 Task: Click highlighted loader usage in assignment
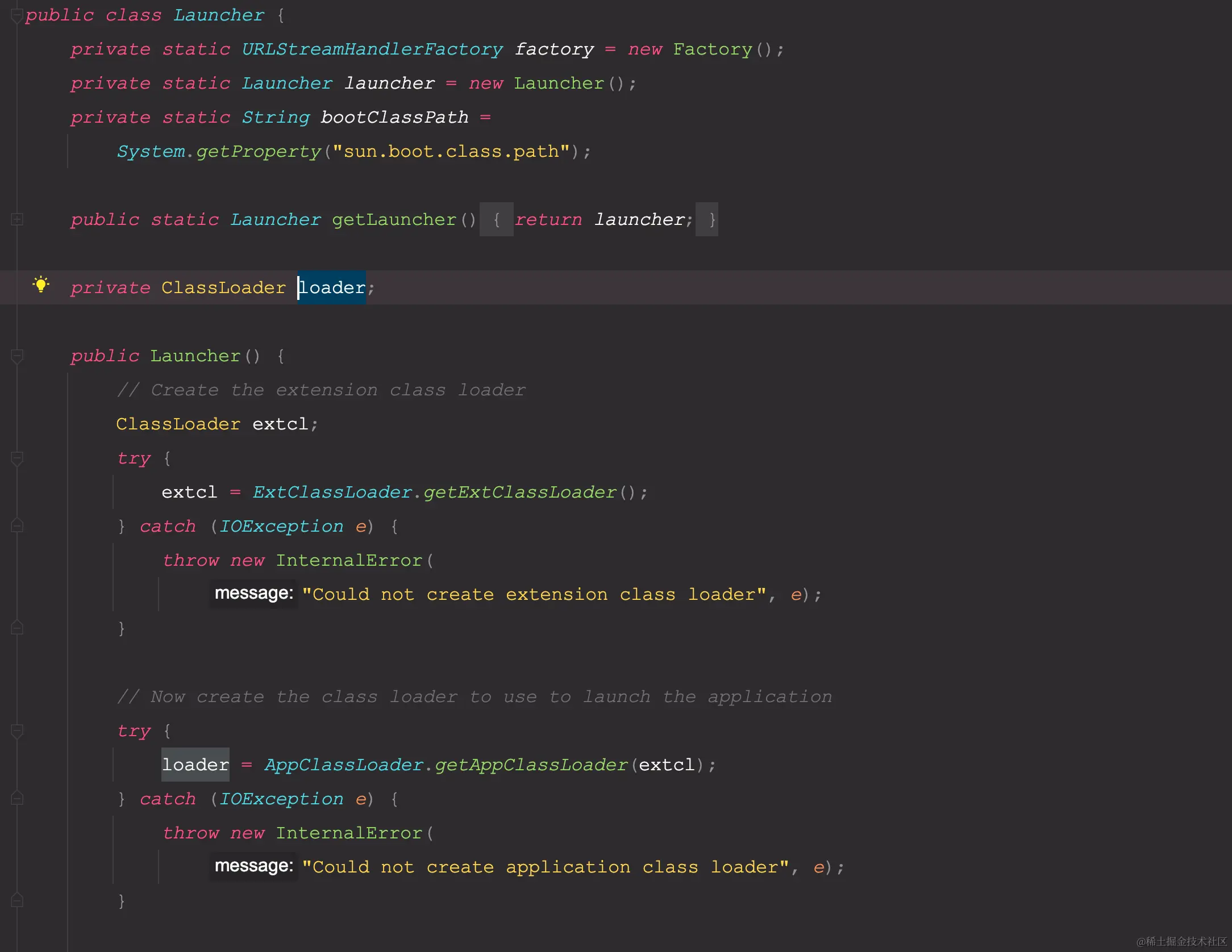[195, 765]
